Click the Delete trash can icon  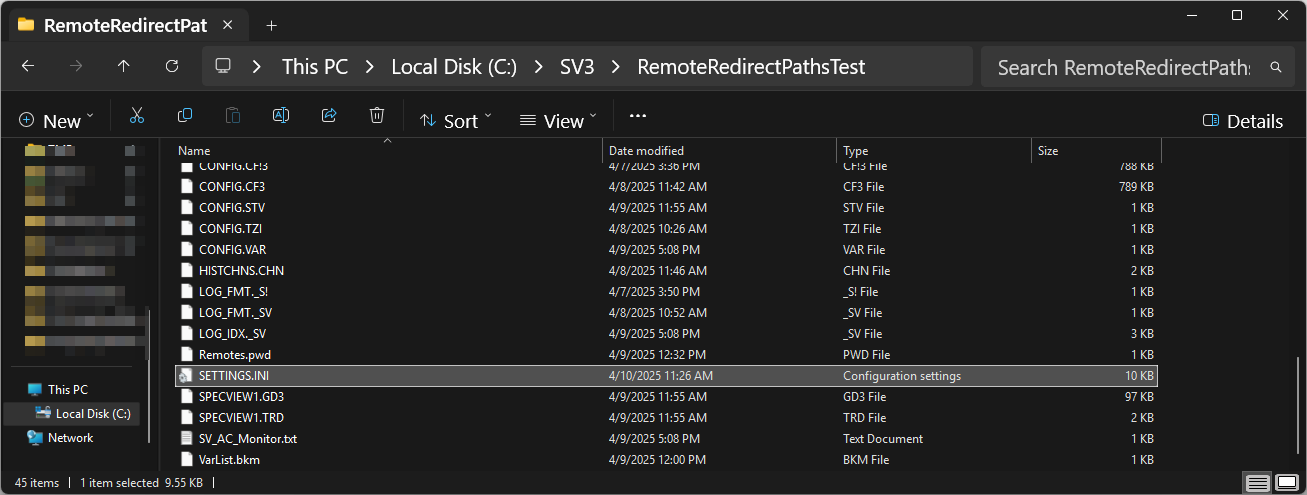tap(377, 116)
